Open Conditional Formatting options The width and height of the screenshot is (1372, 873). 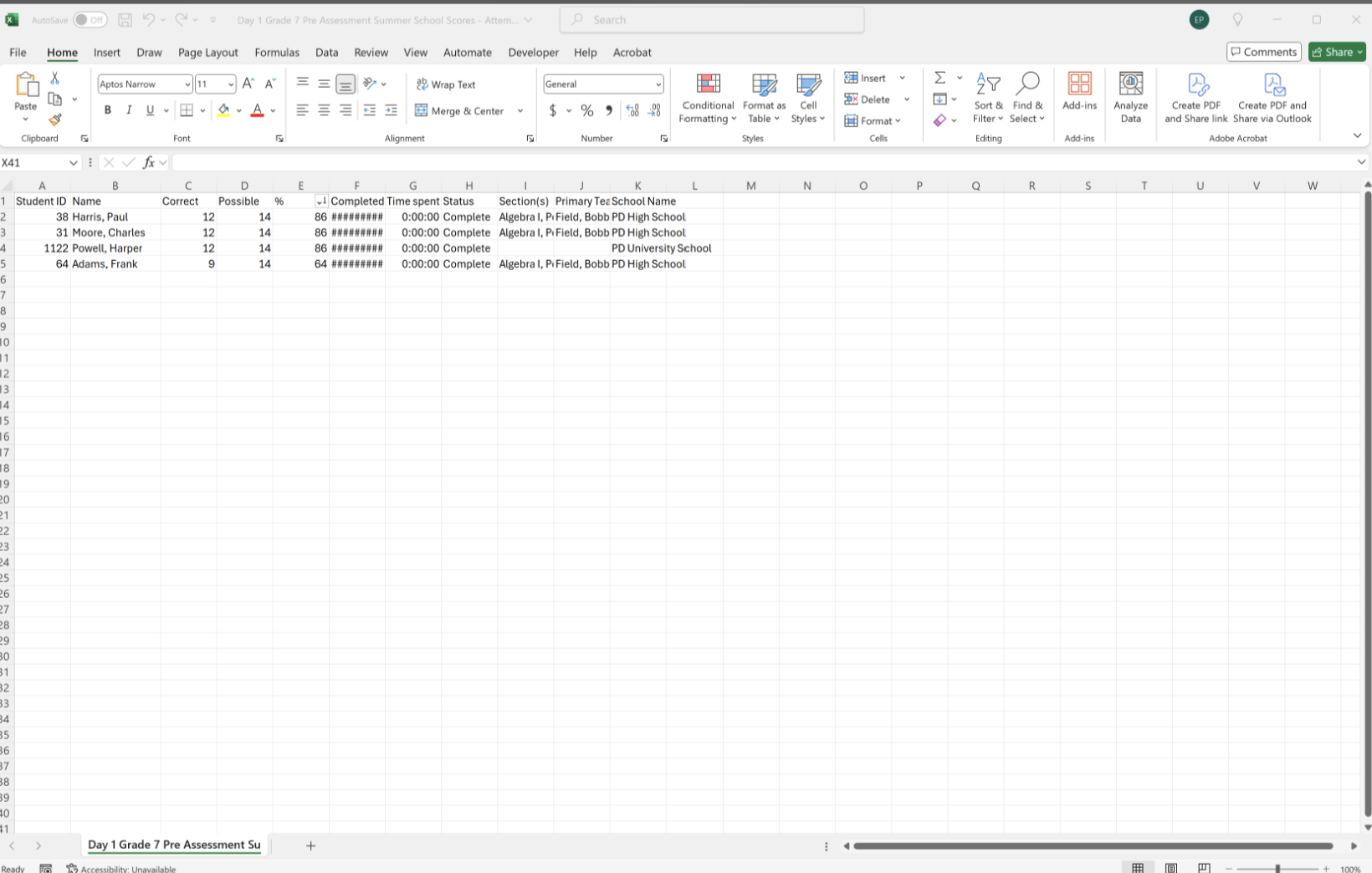tap(707, 98)
